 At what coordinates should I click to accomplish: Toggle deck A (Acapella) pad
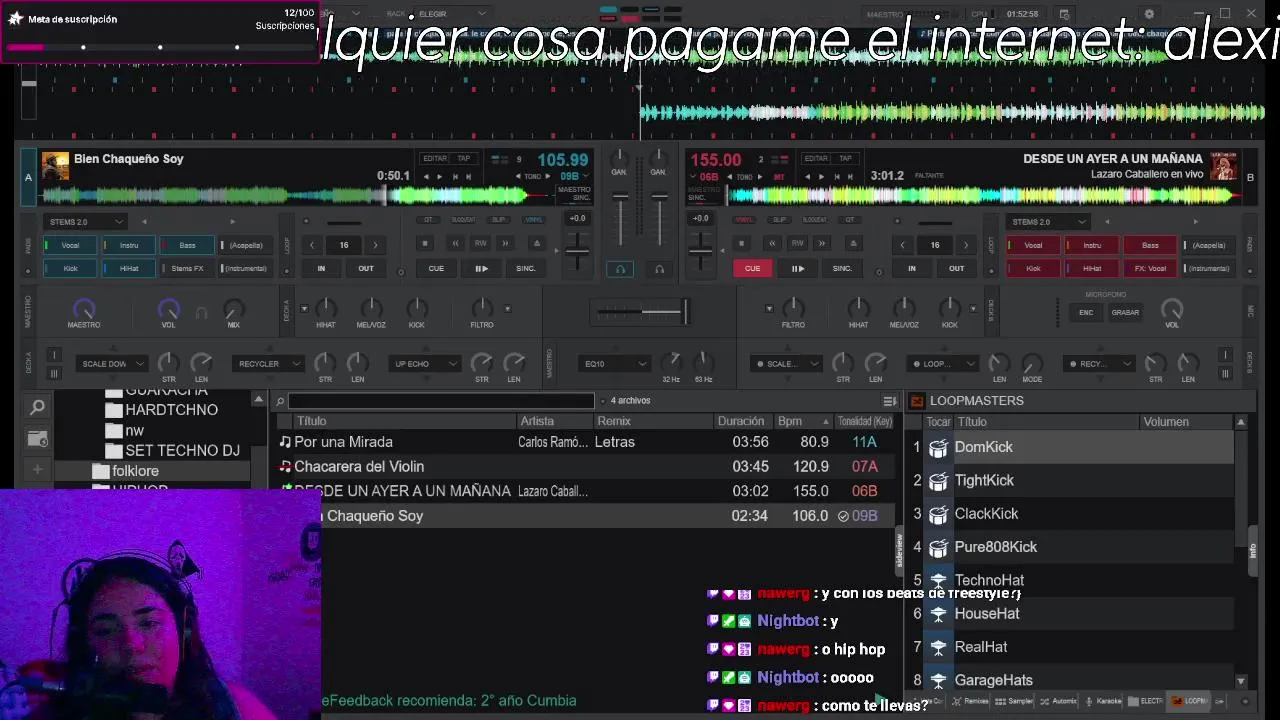click(x=246, y=245)
